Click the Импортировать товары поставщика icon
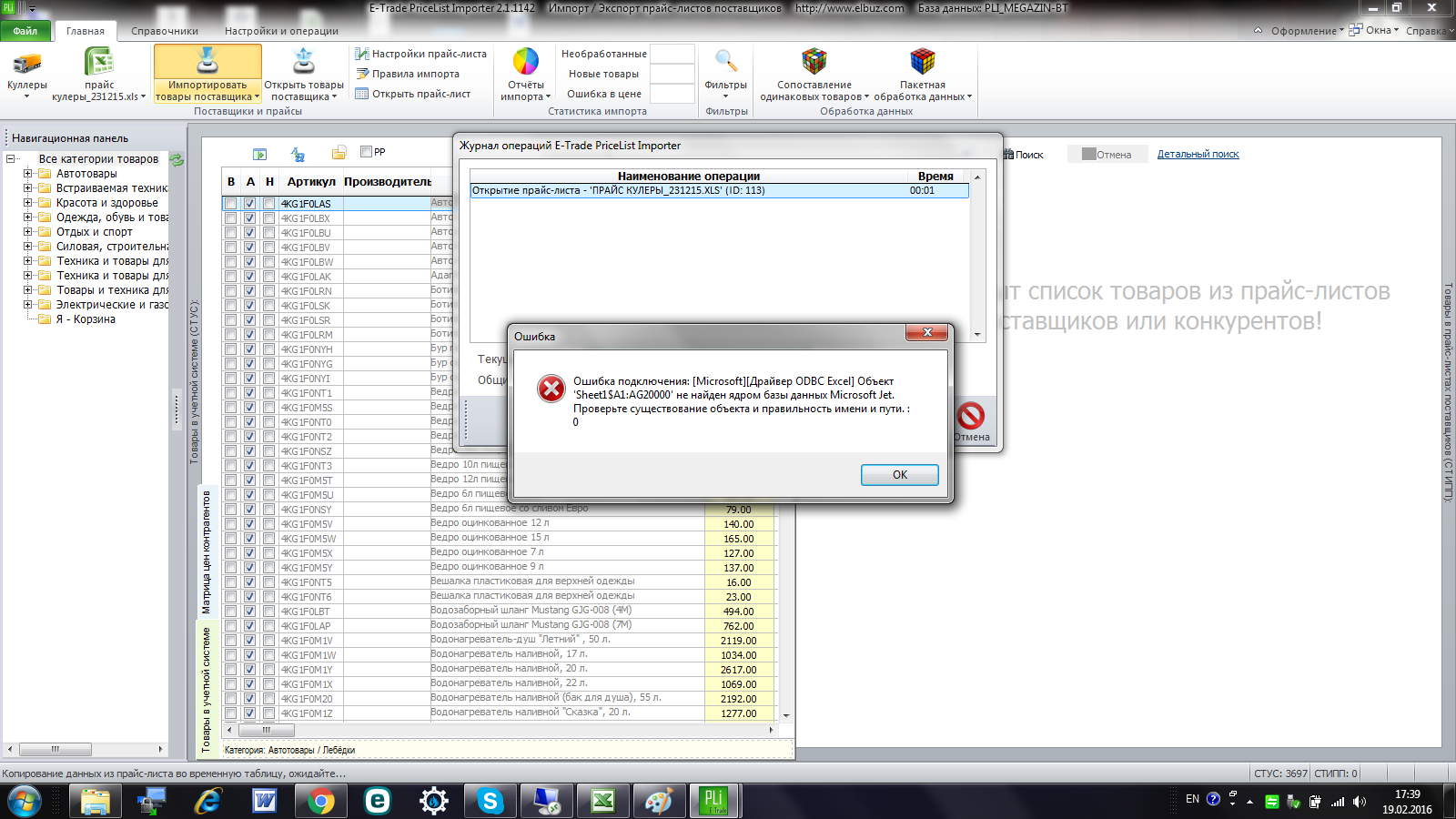This screenshot has width=1456, height=819. [x=207, y=62]
